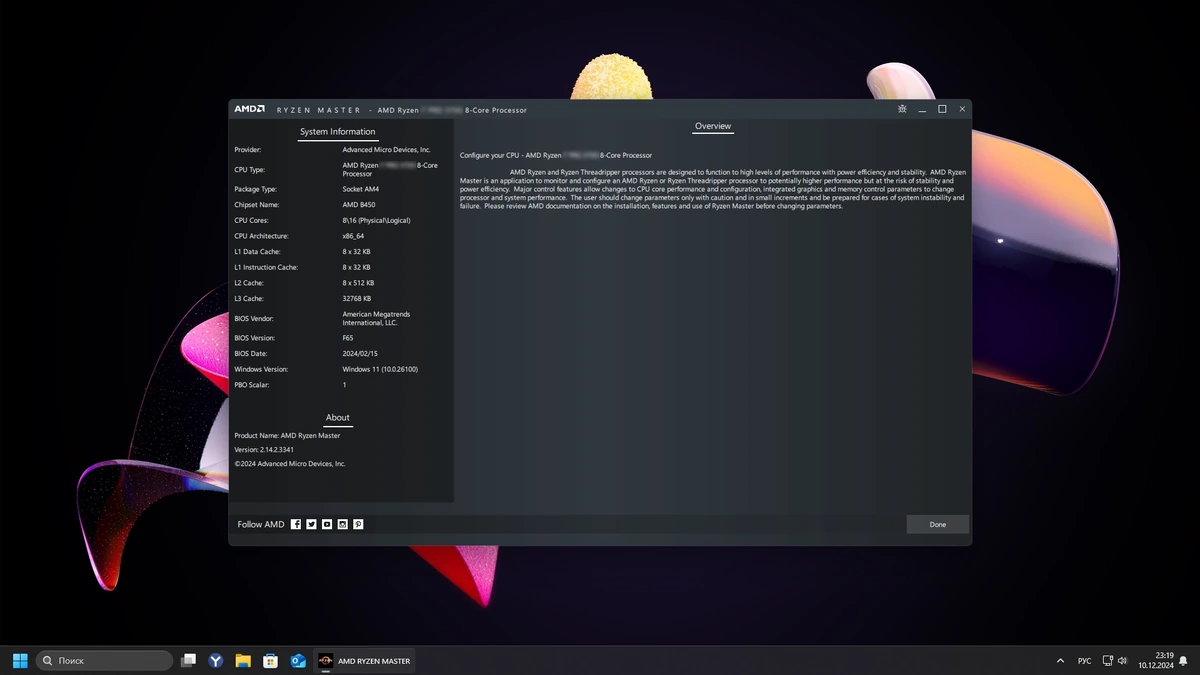Open the Windows Start menu
Image resolution: width=1200 pixels, height=675 pixels.
[x=20, y=660]
